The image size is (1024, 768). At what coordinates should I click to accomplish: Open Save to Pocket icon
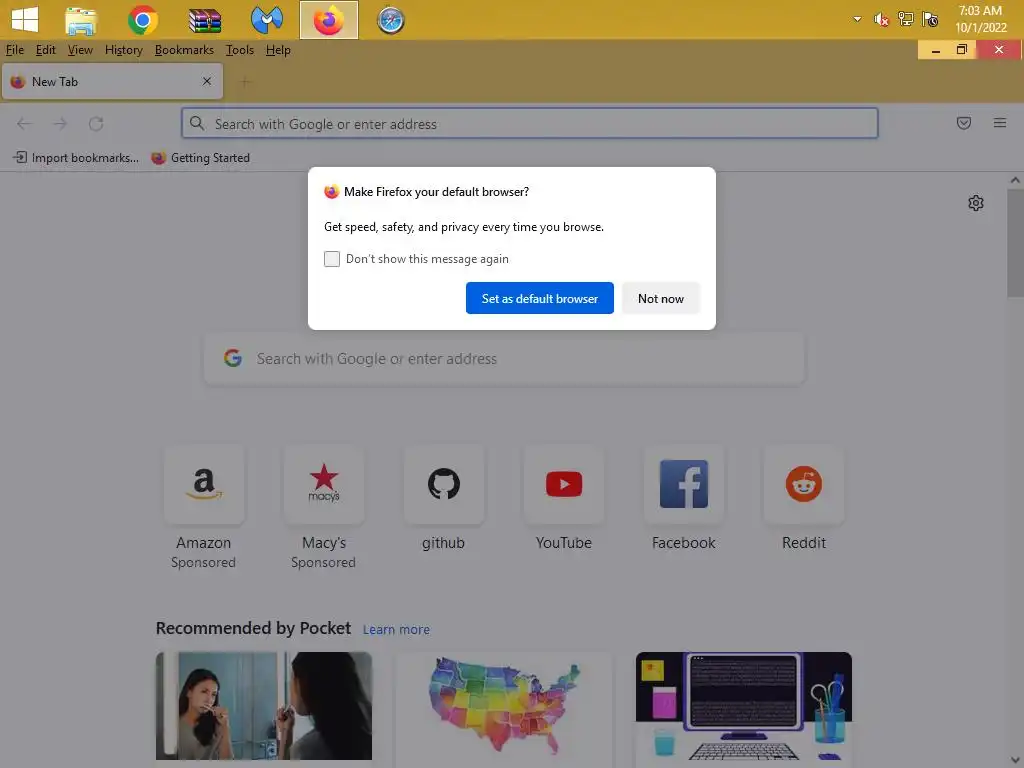pyautogui.click(x=964, y=123)
